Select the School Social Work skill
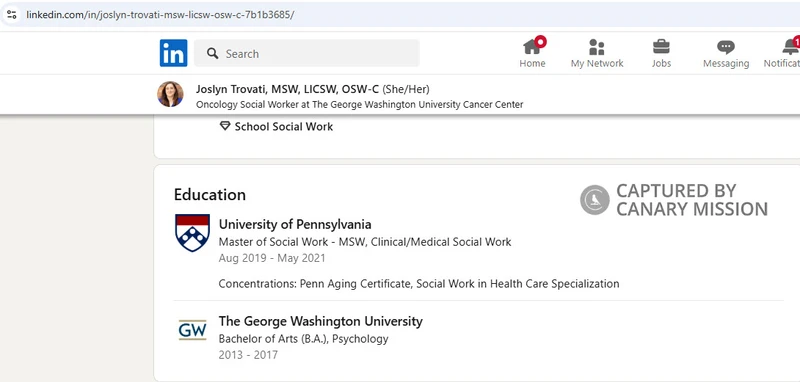Image resolution: width=800 pixels, height=382 pixels. tap(284, 126)
